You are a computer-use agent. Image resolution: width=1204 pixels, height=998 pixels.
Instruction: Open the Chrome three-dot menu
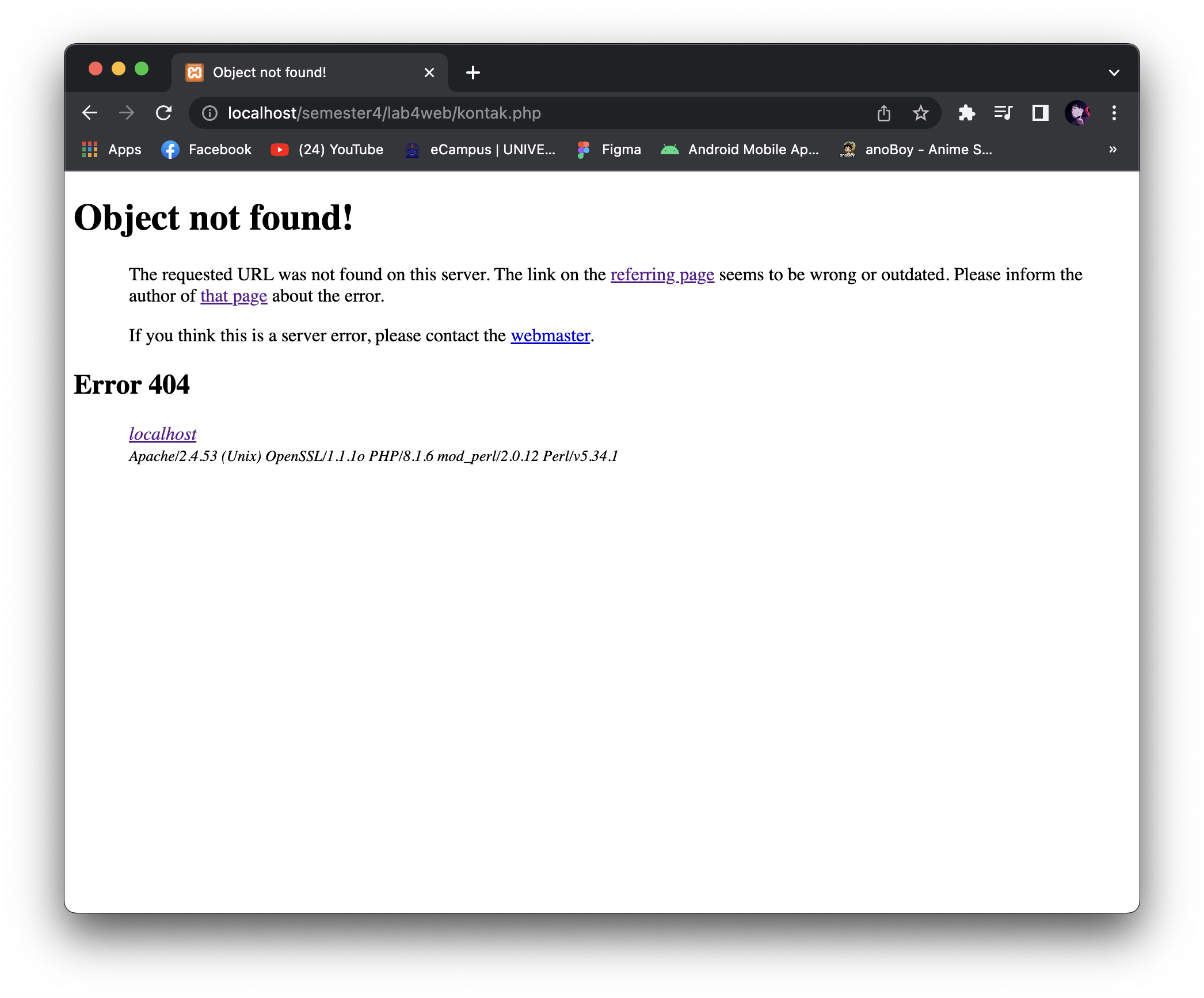tap(1114, 113)
